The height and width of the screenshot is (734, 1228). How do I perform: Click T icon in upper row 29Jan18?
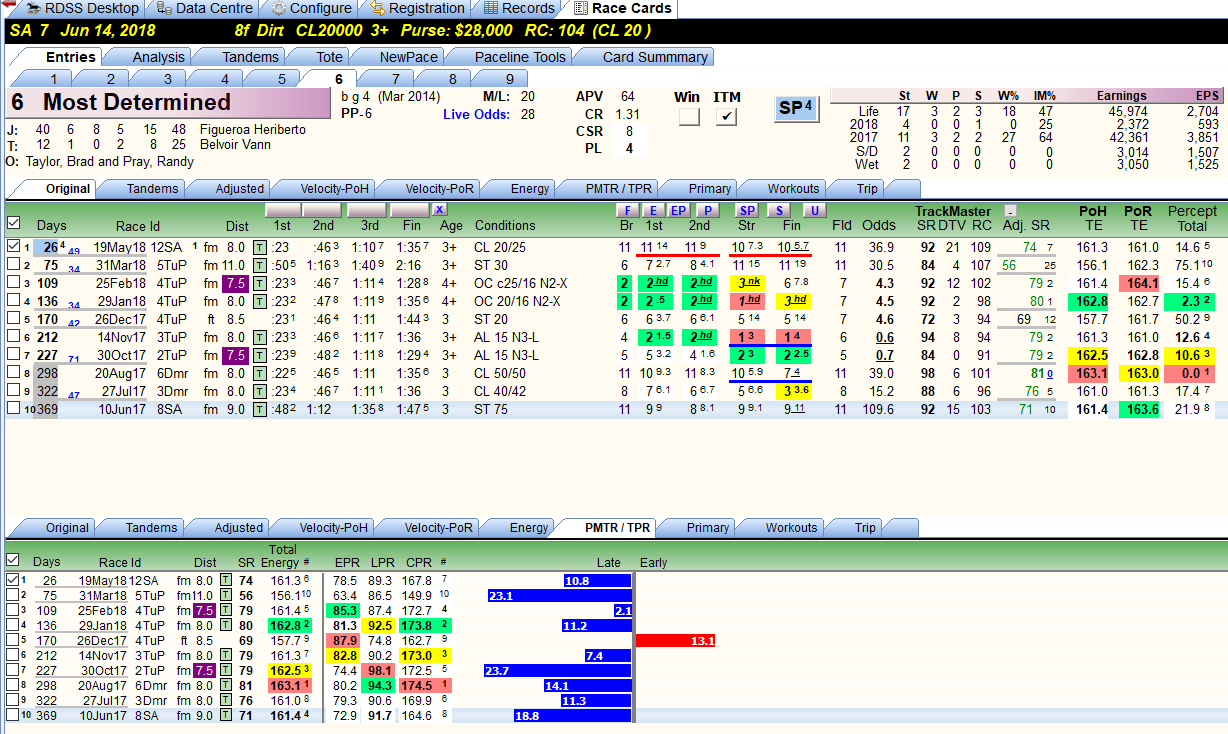point(259,301)
